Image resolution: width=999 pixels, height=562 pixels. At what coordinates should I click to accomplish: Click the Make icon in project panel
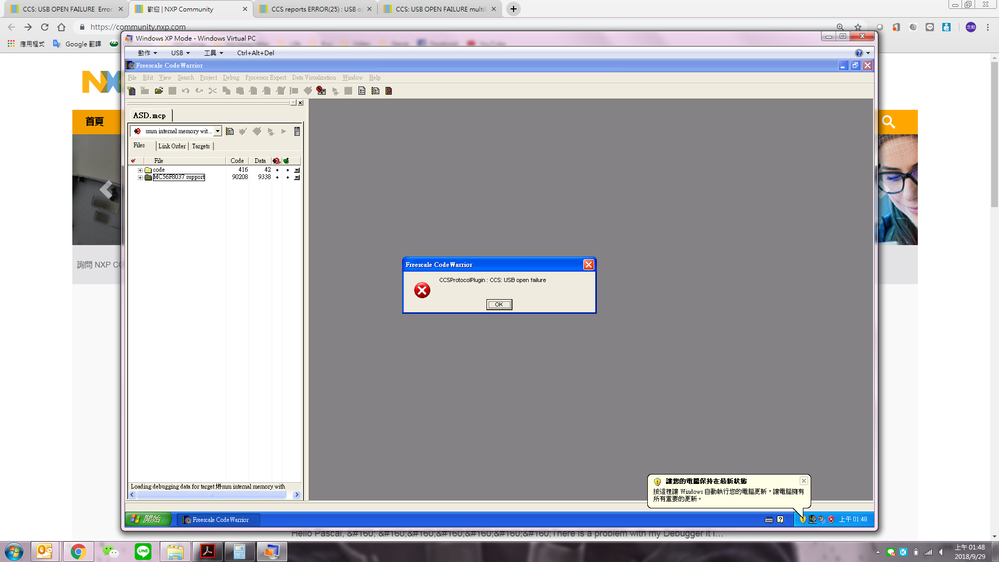(x=257, y=131)
